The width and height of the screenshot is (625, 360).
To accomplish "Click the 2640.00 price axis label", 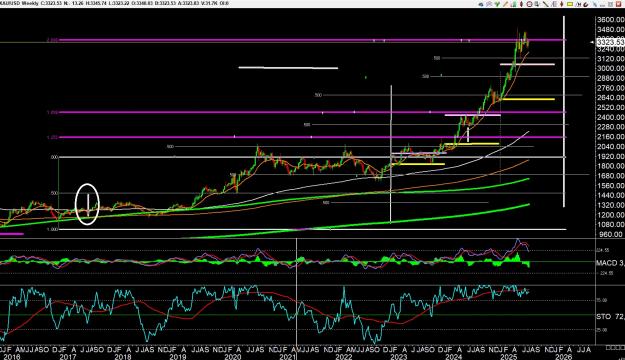I will [x=610, y=98].
